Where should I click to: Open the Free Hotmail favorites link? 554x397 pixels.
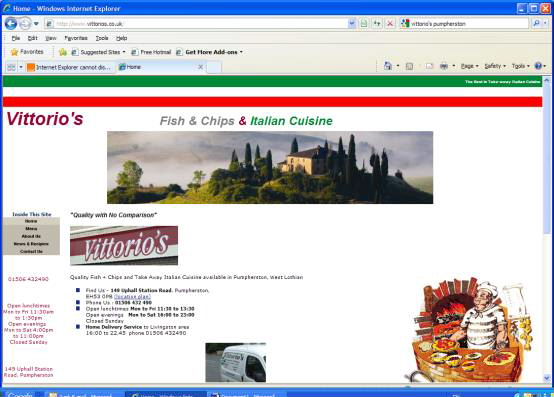[151, 52]
